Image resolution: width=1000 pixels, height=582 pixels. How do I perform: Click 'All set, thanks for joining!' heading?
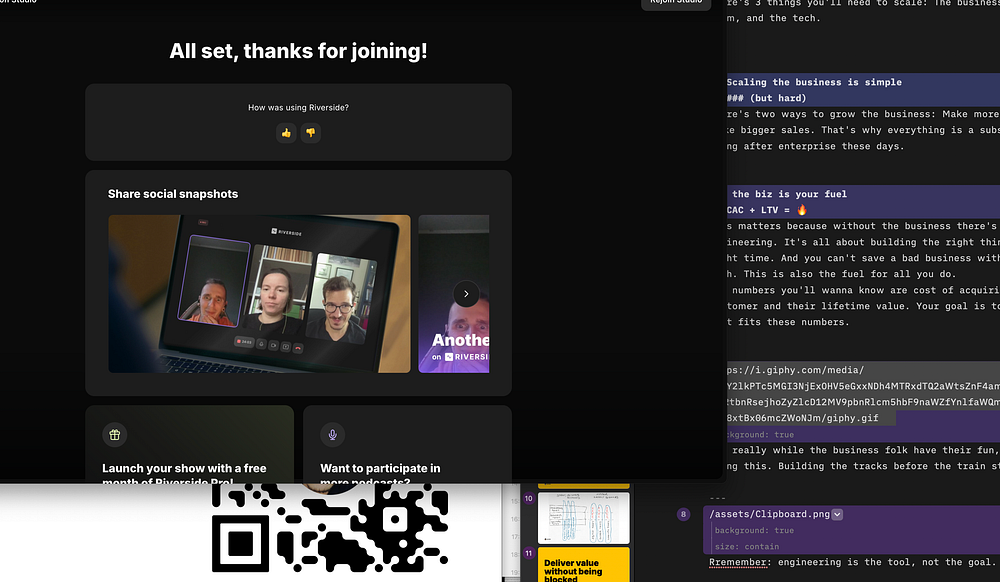[298, 51]
